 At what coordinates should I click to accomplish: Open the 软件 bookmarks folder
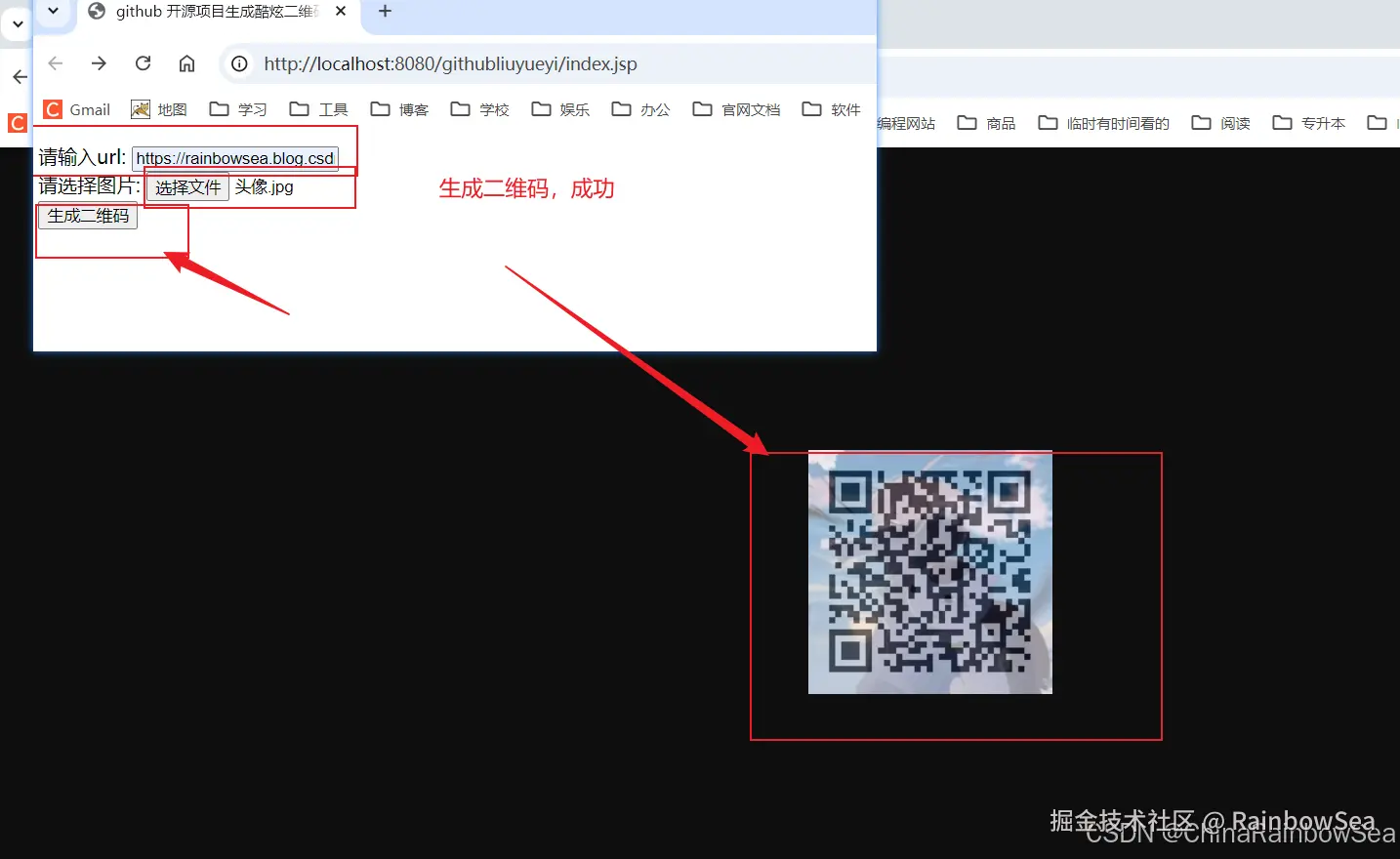click(831, 109)
